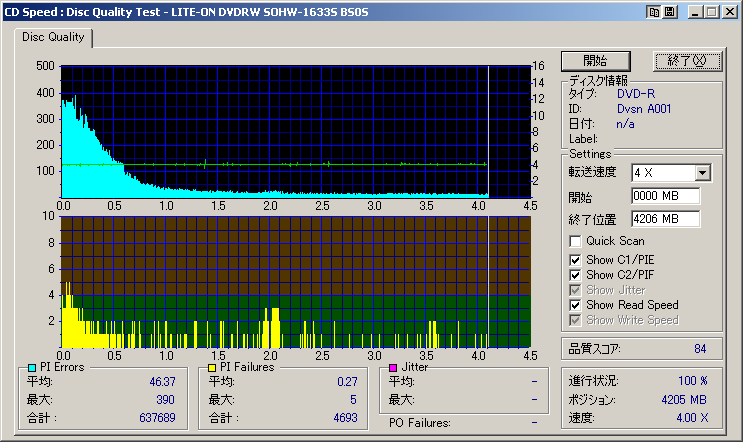Image resolution: width=743 pixels, height=442 pixels.
Task: Click the magenta Jitter legend swatch
Action: [x=393, y=368]
